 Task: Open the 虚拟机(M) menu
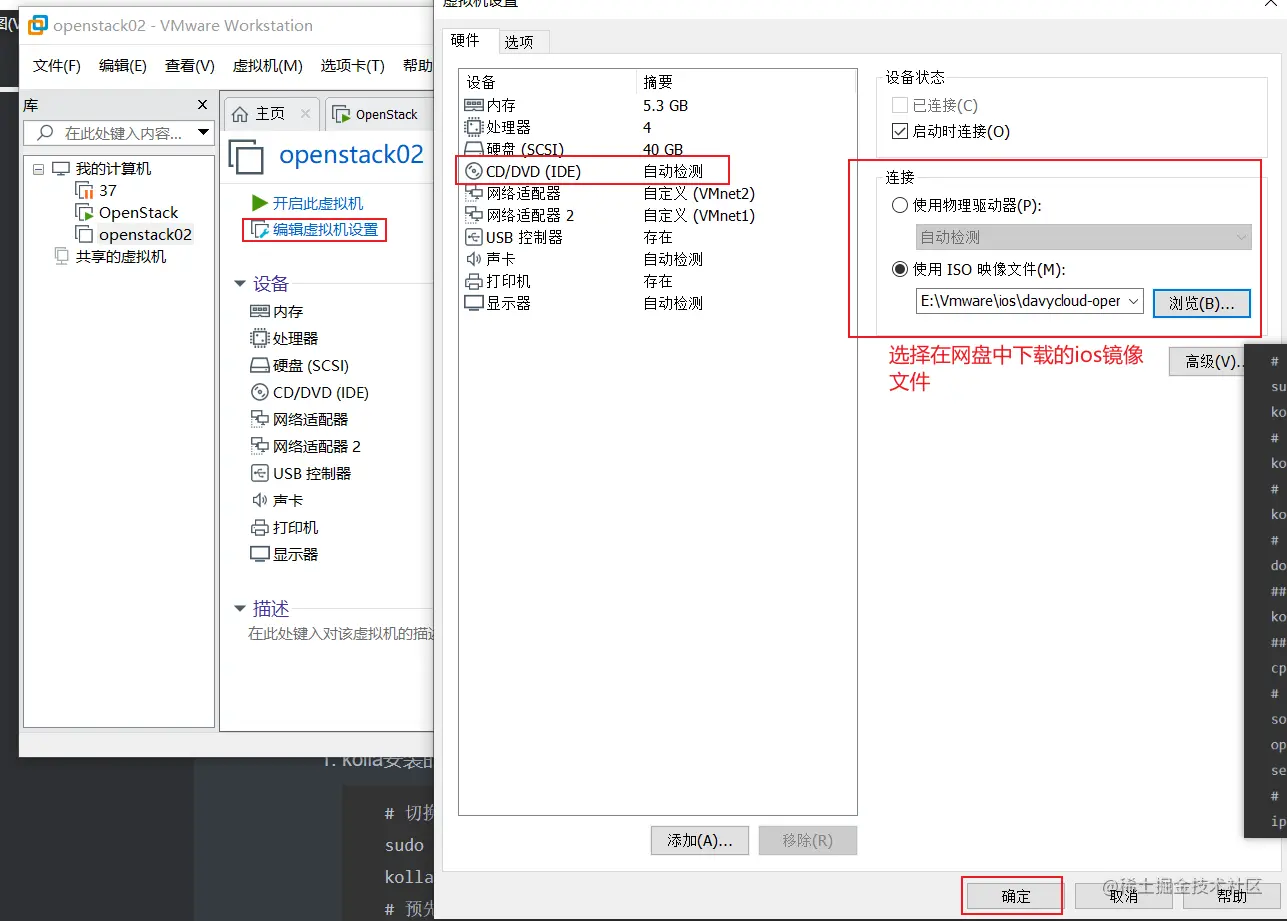pyautogui.click(x=267, y=65)
